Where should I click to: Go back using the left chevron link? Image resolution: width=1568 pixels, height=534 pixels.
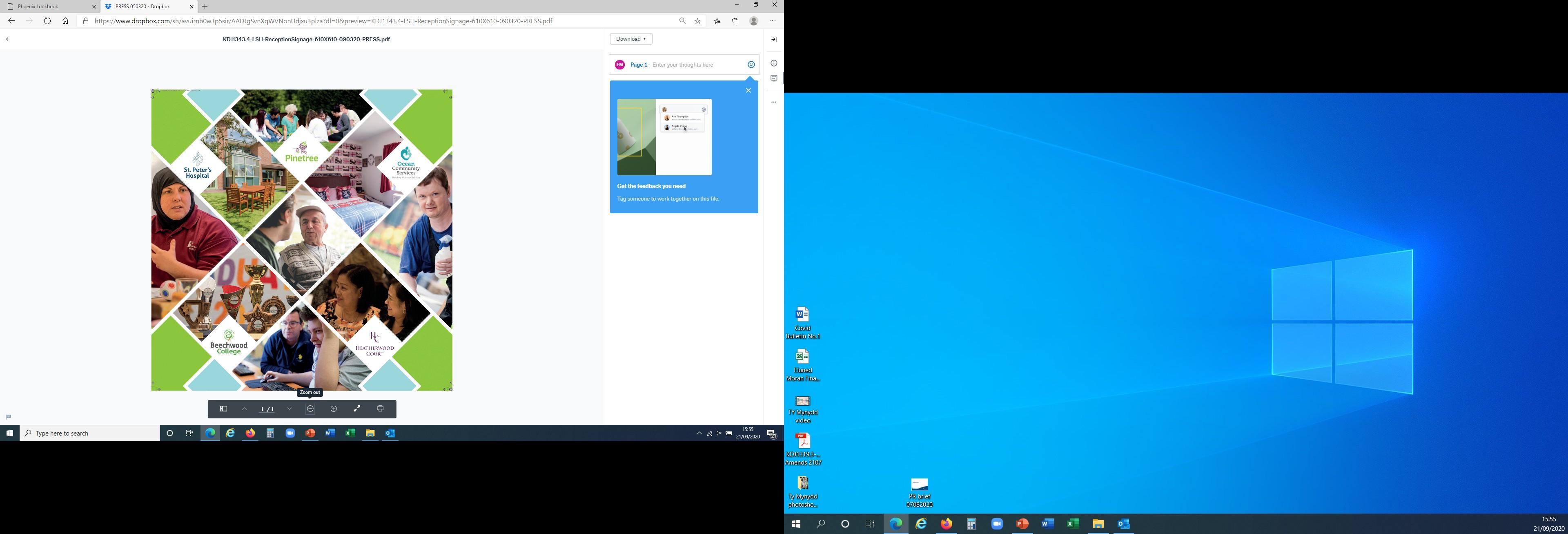[x=7, y=39]
